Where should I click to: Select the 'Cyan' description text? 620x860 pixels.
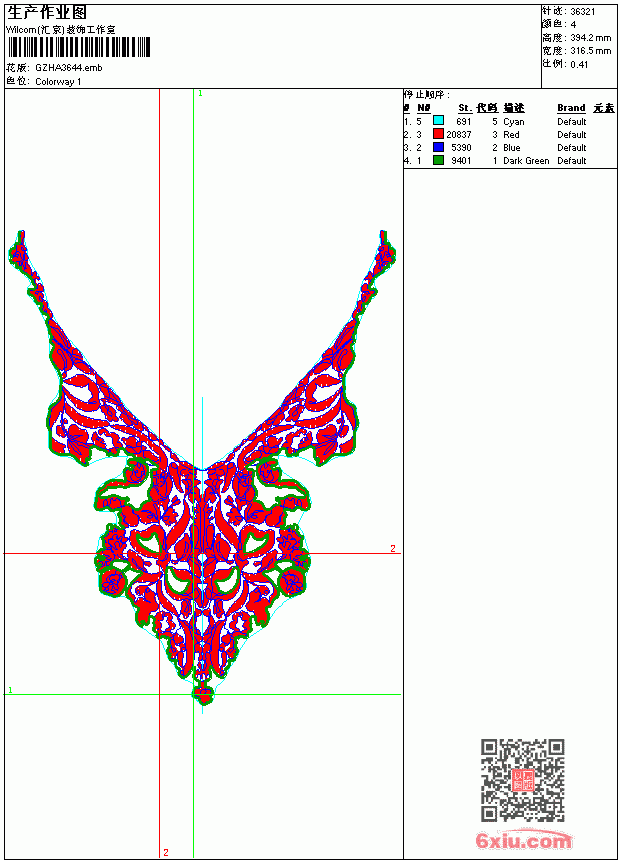514,122
